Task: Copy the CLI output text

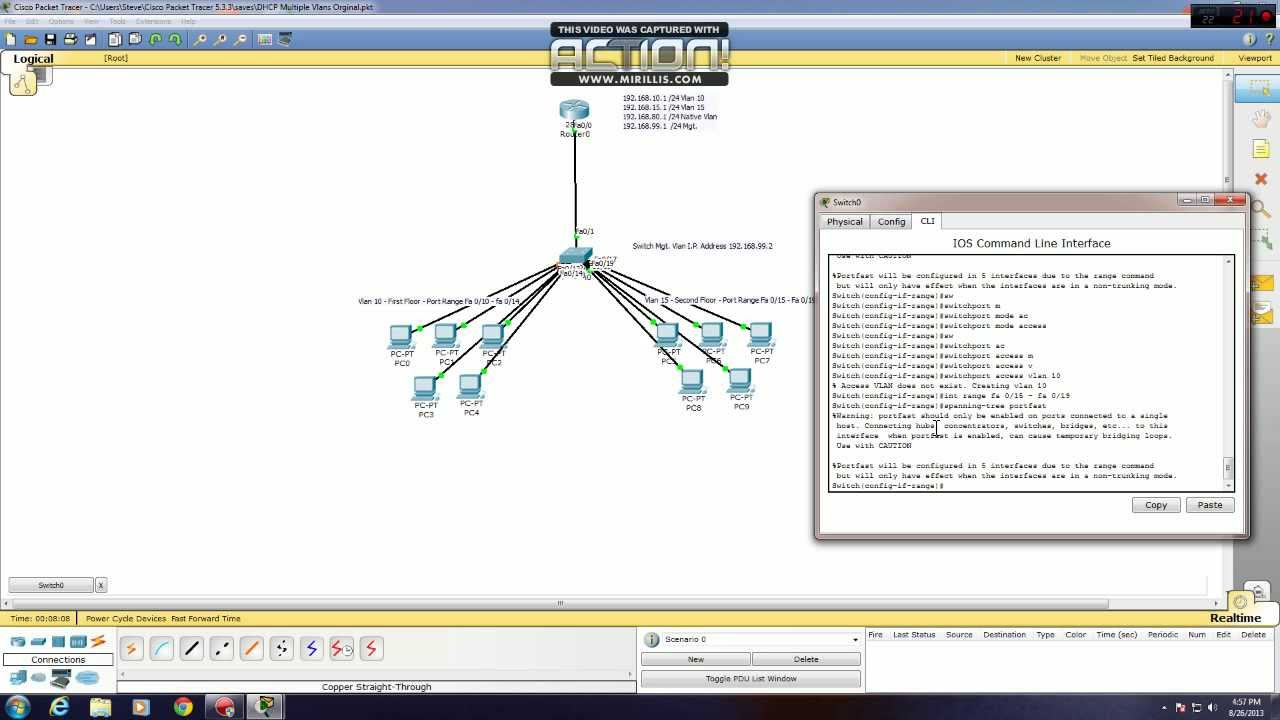Action: coord(1156,505)
